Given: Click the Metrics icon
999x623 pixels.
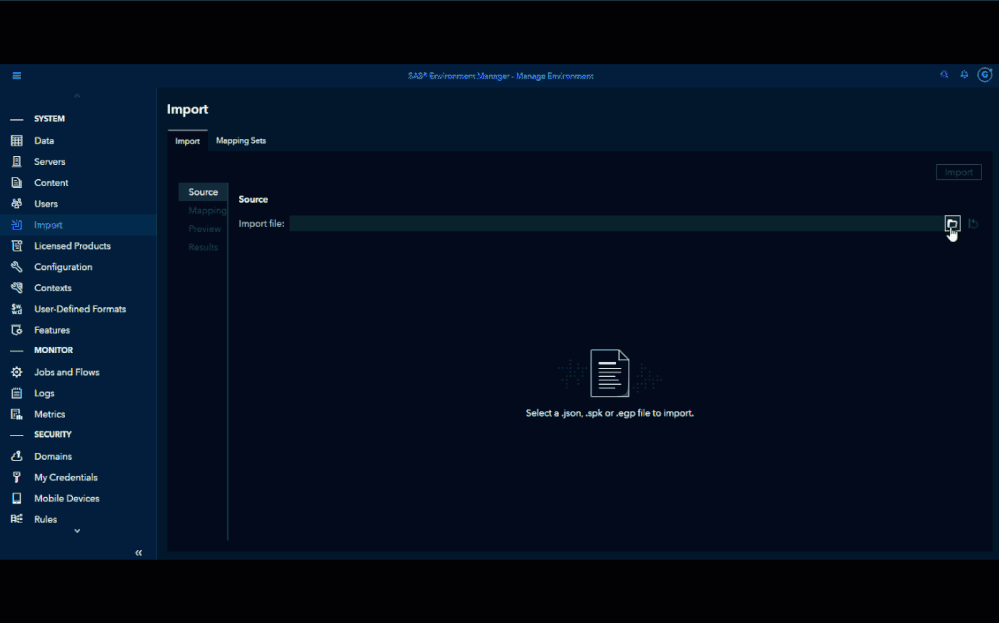Looking at the screenshot, I should 17,414.
